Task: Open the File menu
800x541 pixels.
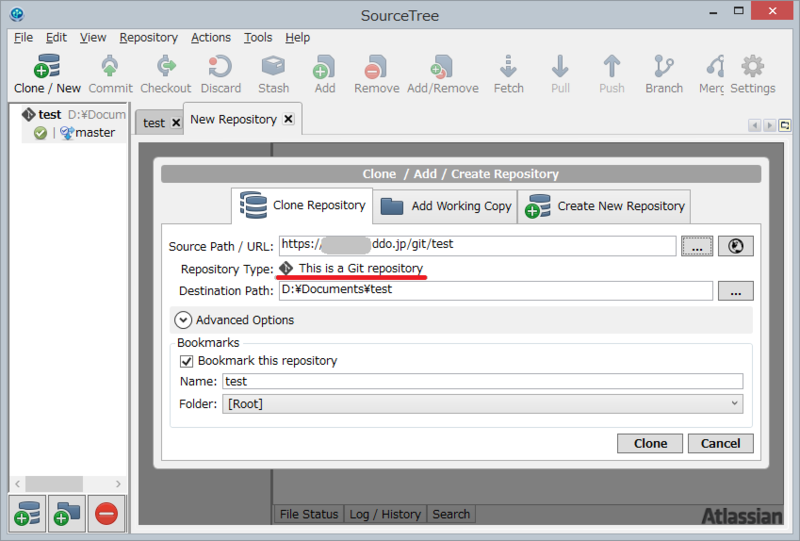Action: point(23,37)
